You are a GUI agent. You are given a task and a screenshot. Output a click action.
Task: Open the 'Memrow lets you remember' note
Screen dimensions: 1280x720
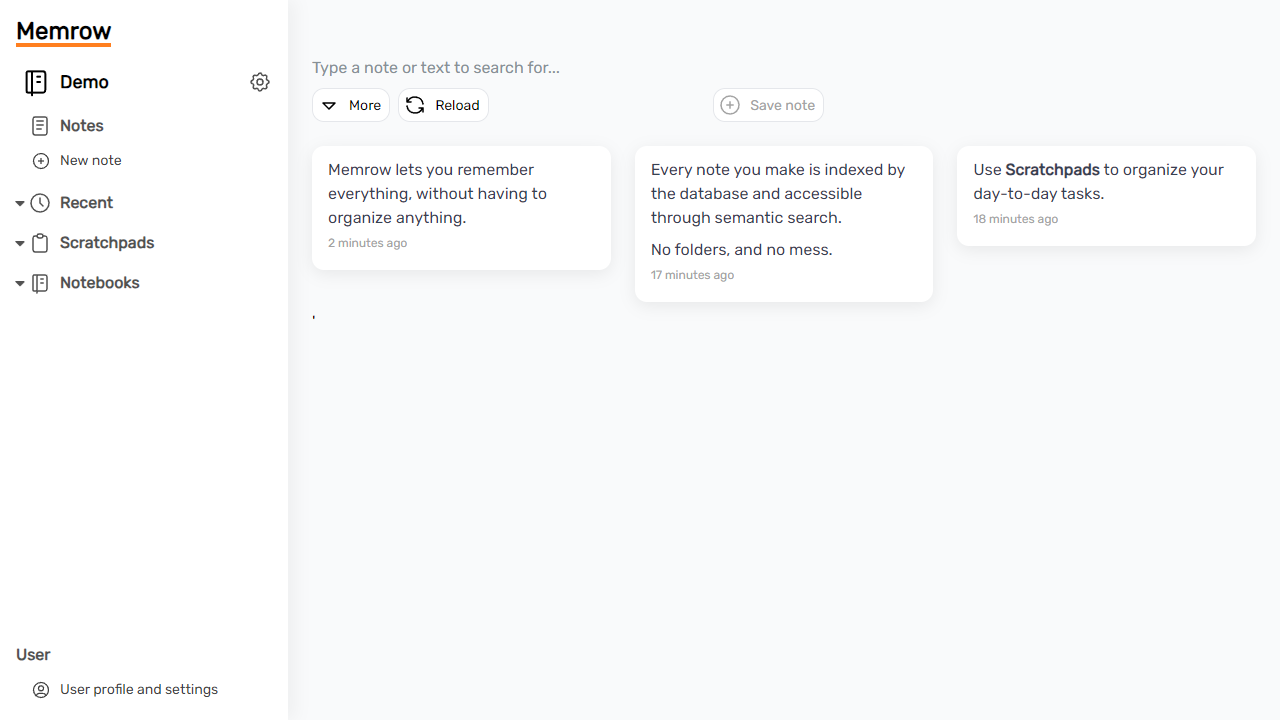click(x=461, y=208)
